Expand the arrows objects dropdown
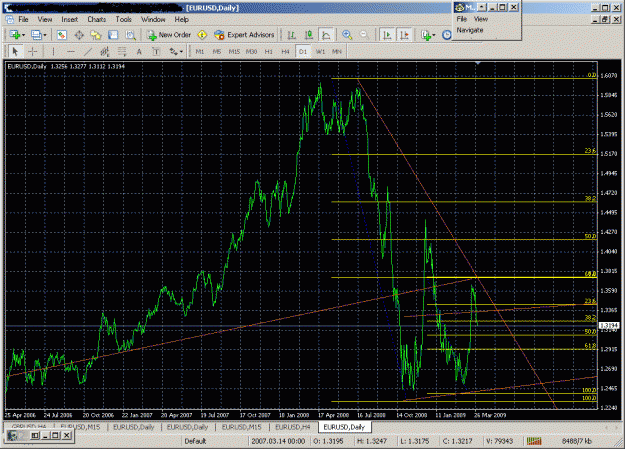 click(181, 51)
